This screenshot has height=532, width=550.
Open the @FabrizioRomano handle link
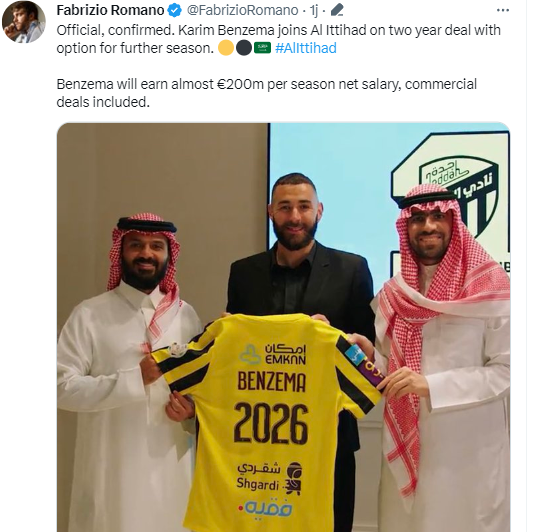242,11
